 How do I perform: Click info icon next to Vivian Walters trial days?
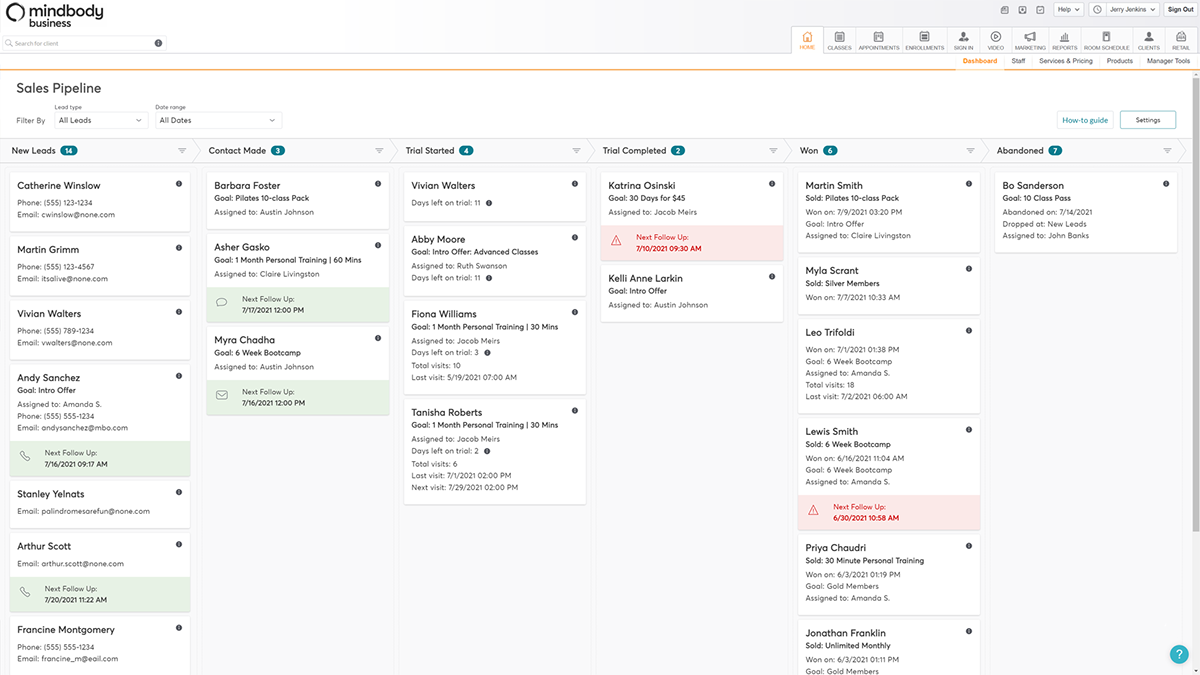[x=488, y=203]
